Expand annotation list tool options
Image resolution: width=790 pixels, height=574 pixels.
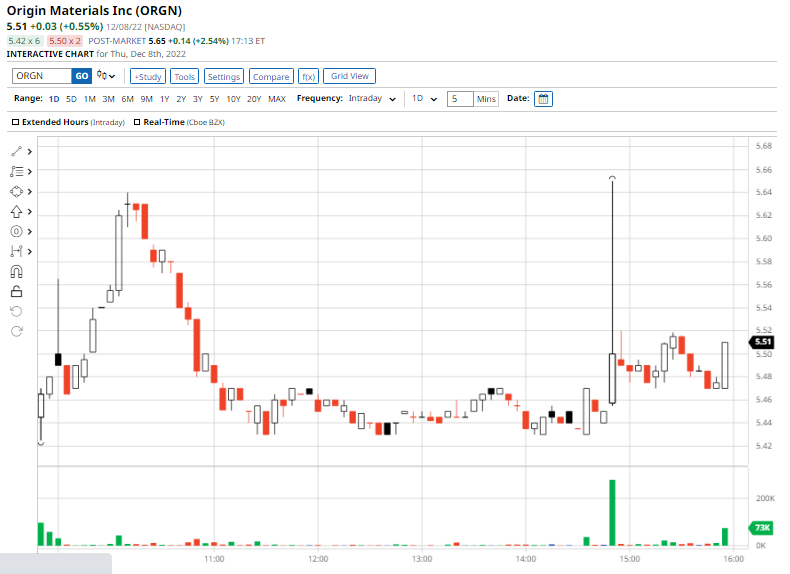tap(30, 171)
